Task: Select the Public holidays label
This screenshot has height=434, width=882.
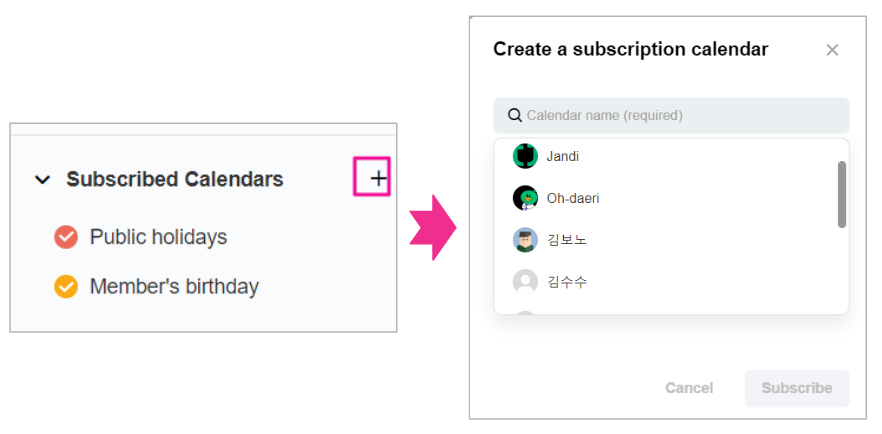Action: [158, 237]
